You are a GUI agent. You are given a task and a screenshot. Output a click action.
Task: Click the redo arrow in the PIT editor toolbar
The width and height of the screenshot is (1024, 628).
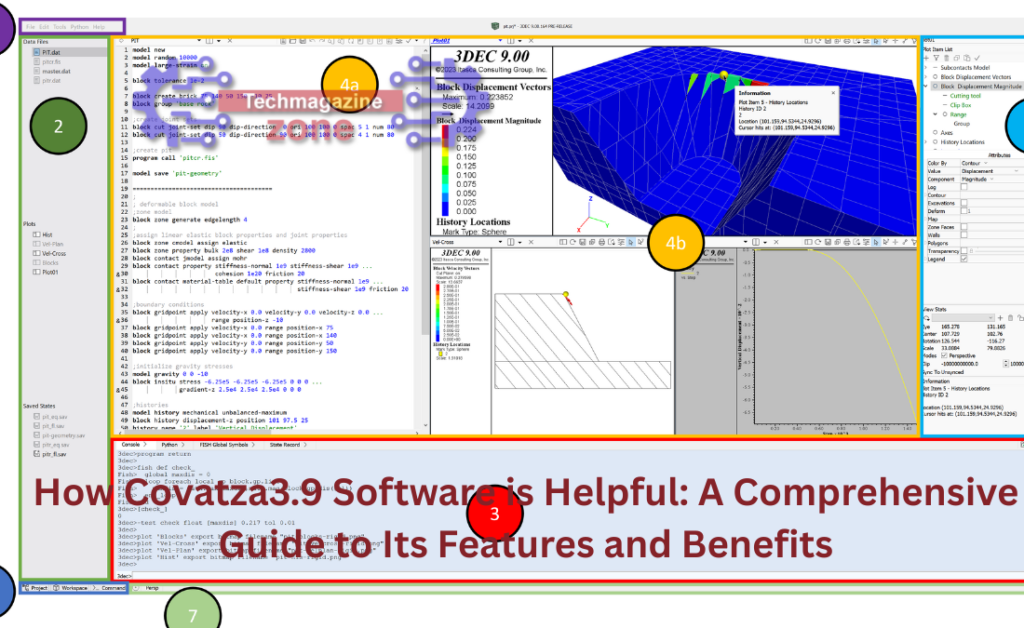pos(321,40)
